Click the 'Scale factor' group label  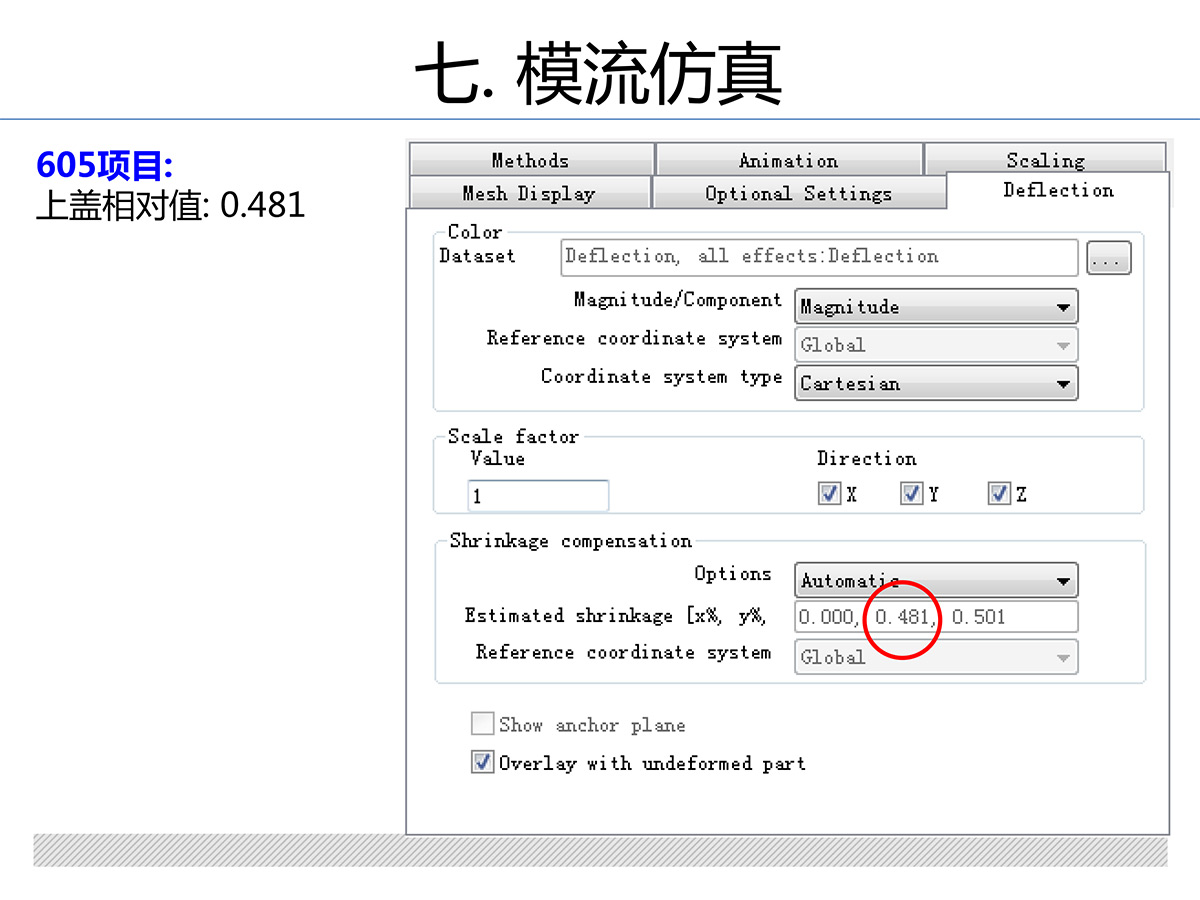[513, 436]
